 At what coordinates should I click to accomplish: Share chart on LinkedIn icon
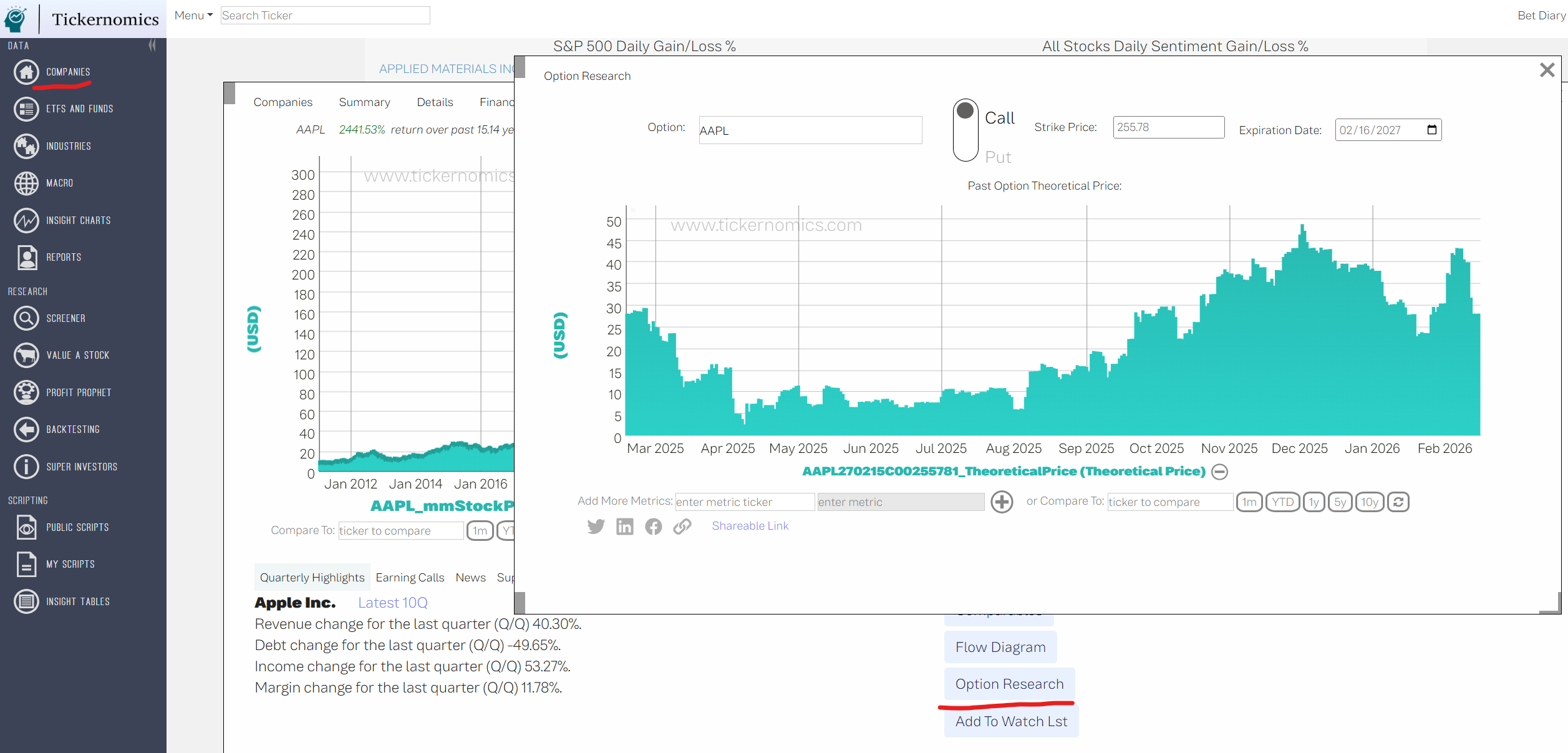click(x=624, y=527)
